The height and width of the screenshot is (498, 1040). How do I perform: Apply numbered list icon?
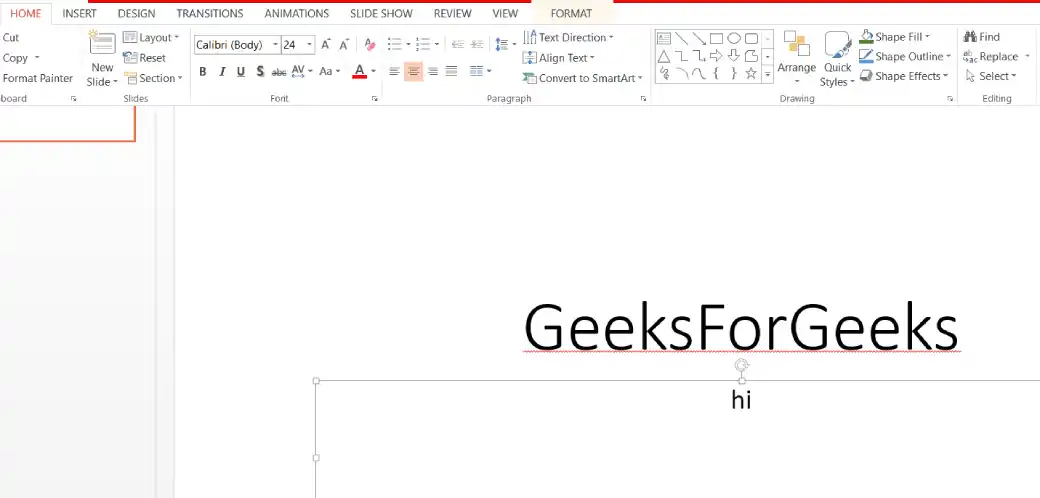tap(422, 44)
